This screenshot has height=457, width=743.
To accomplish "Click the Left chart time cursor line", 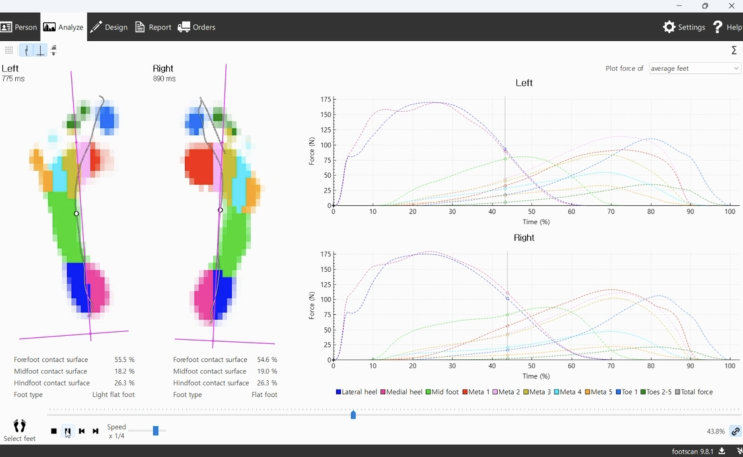I will pos(505,151).
